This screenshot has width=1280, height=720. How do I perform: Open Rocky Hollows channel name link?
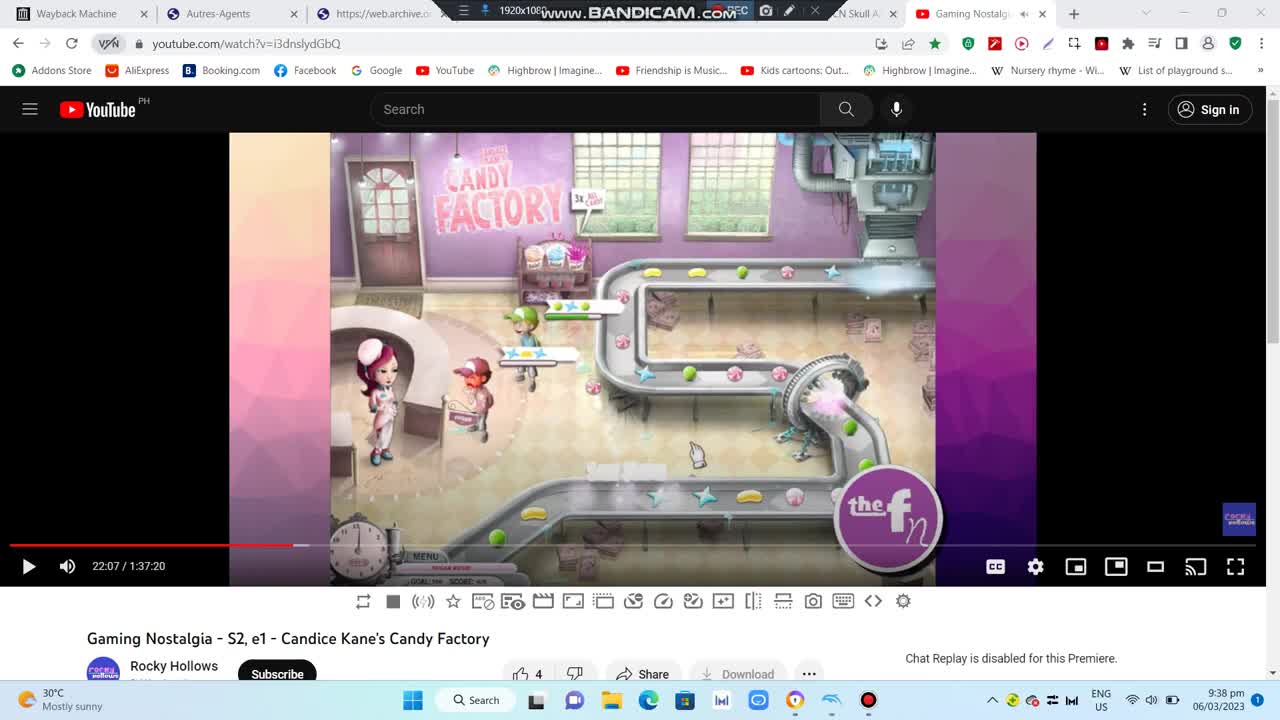pos(174,666)
